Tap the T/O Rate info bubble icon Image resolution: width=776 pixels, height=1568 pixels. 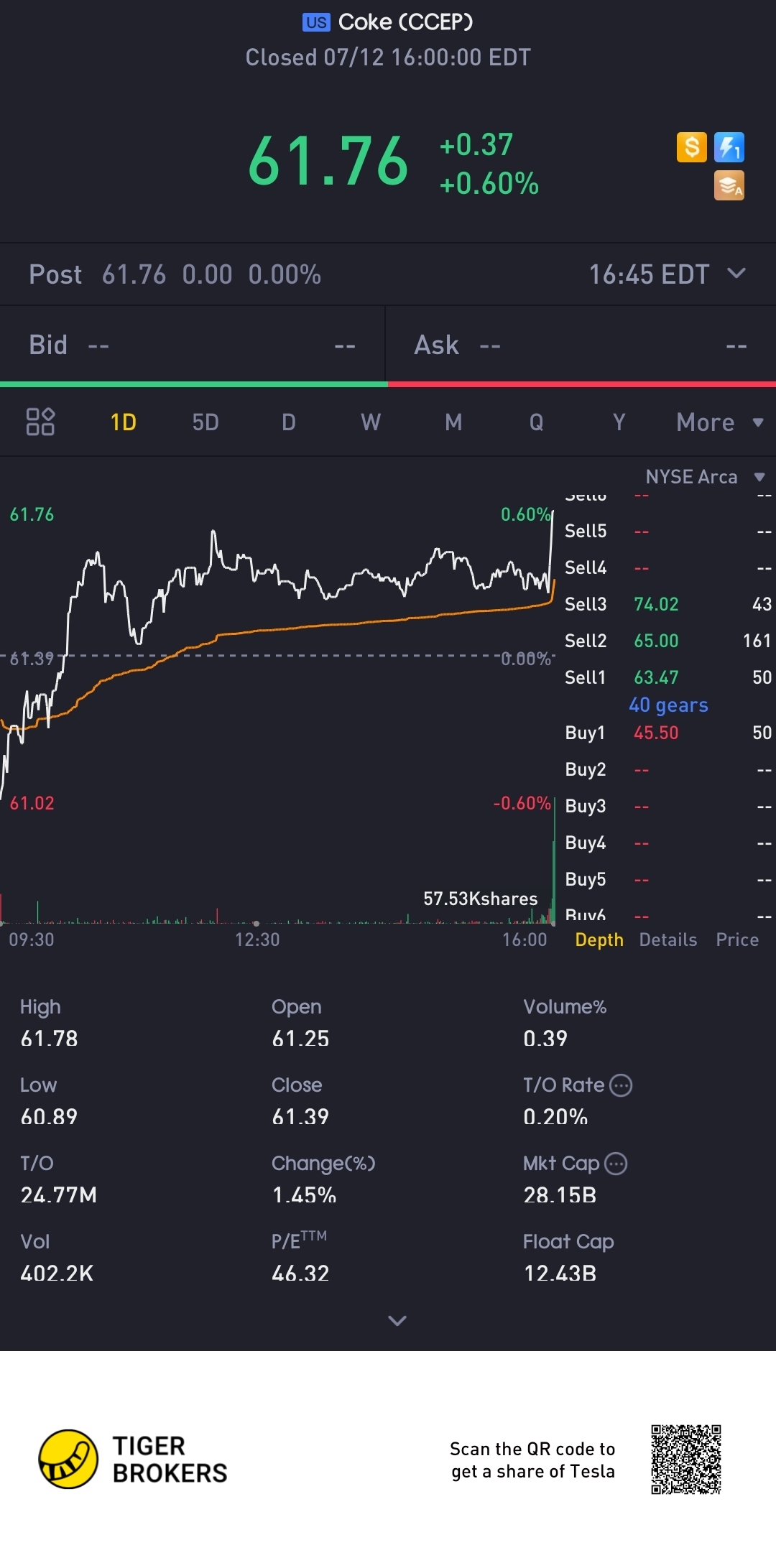pos(621,1085)
